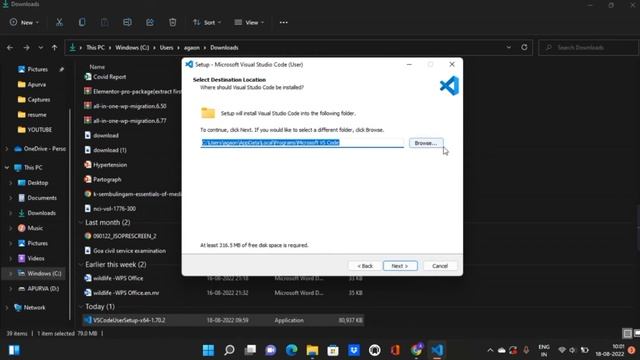Open Widgets icon at taskbar left
This screenshot has height=360, width=640.
(x=14, y=350)
